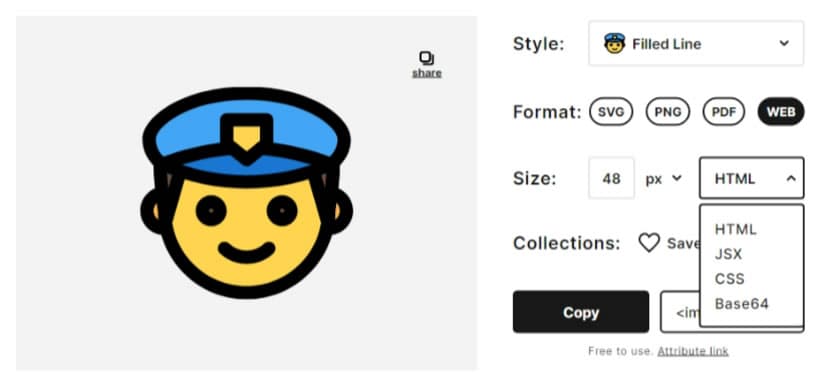Click the heart icon beside Collections

pyautogui.click(x=648, y=243)
